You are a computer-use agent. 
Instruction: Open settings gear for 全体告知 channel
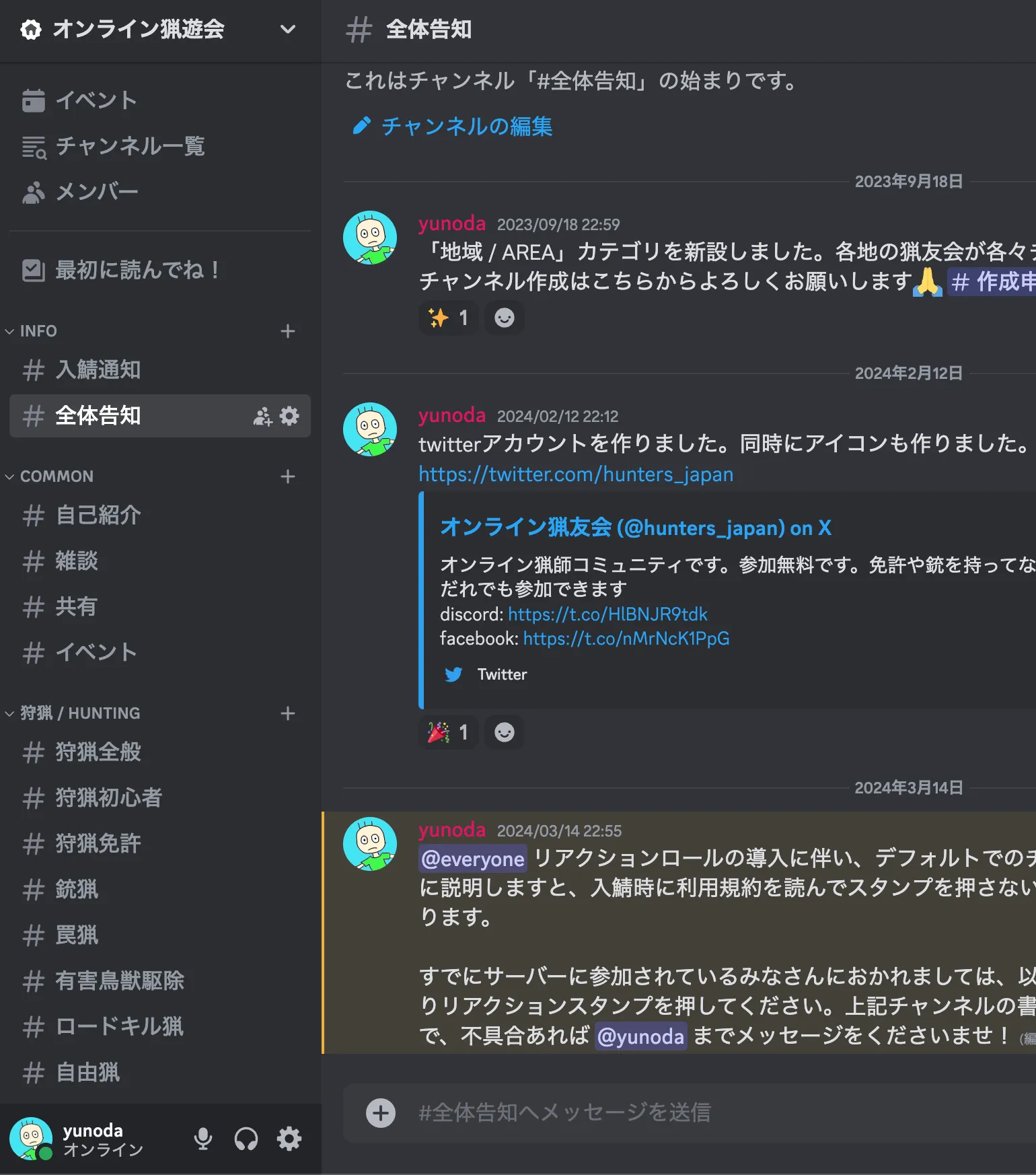[289, 416]
